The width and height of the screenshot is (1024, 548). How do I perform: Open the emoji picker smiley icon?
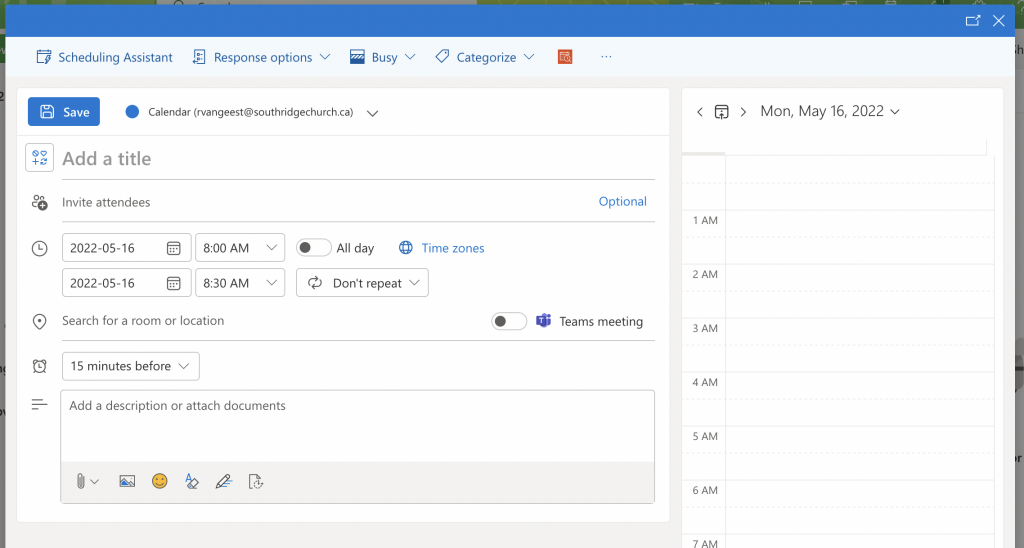[159, 481]
